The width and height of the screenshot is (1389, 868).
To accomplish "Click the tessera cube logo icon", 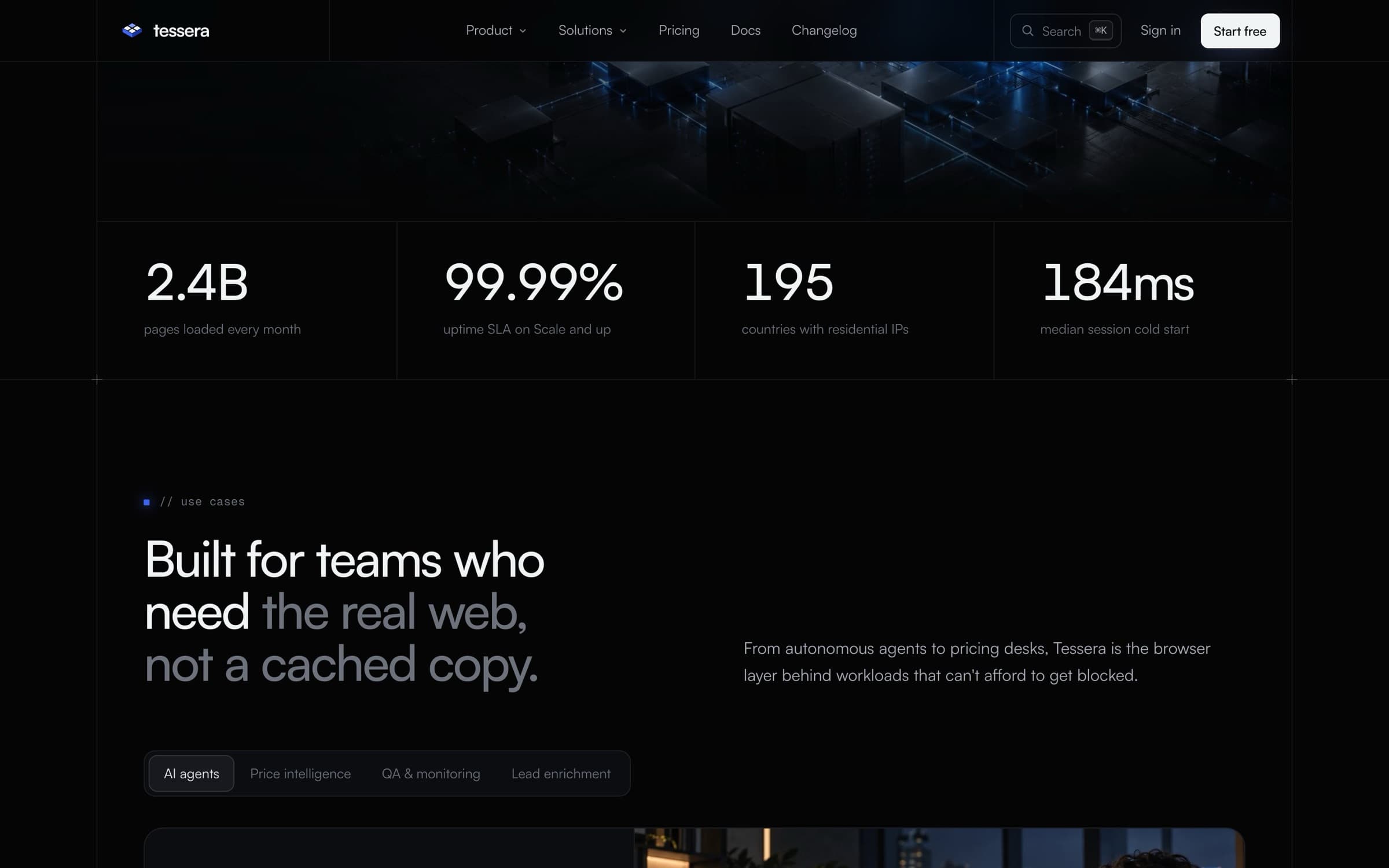I will click(132, 31).
